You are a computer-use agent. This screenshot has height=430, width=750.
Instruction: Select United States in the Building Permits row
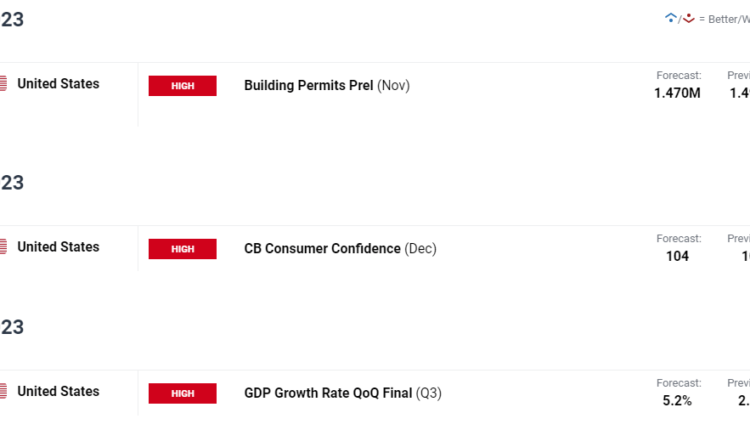tap(58, 84)
